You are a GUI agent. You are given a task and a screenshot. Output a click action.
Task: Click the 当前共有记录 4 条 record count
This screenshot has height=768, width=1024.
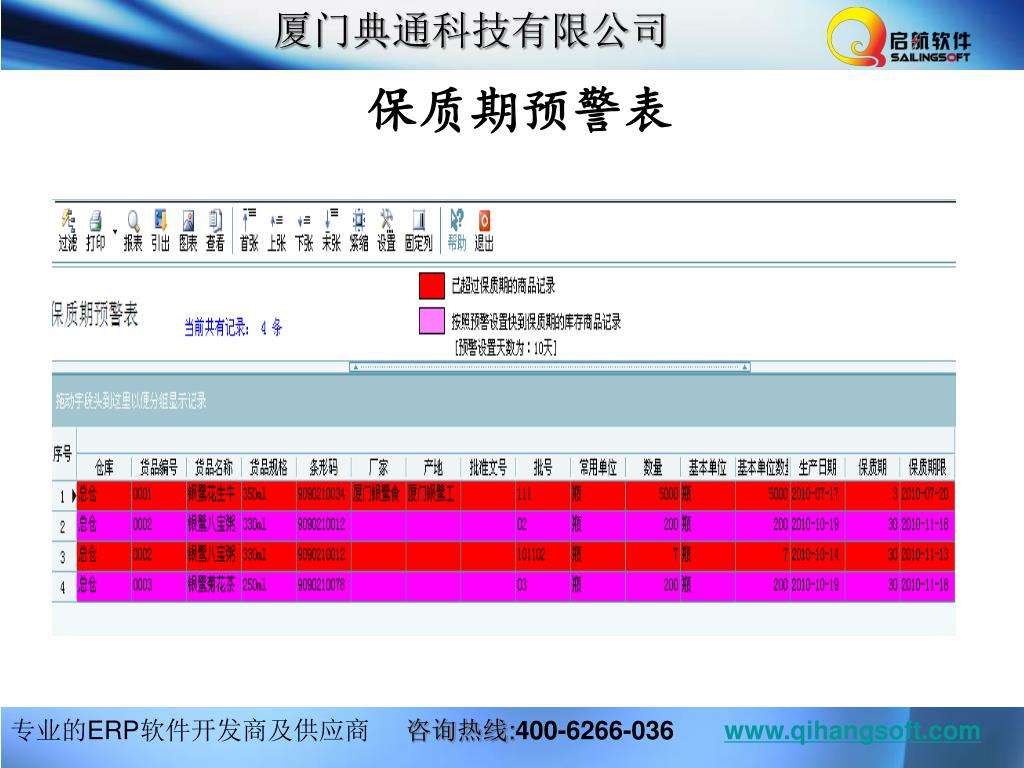pyautogui.click(x=233, y=327)
